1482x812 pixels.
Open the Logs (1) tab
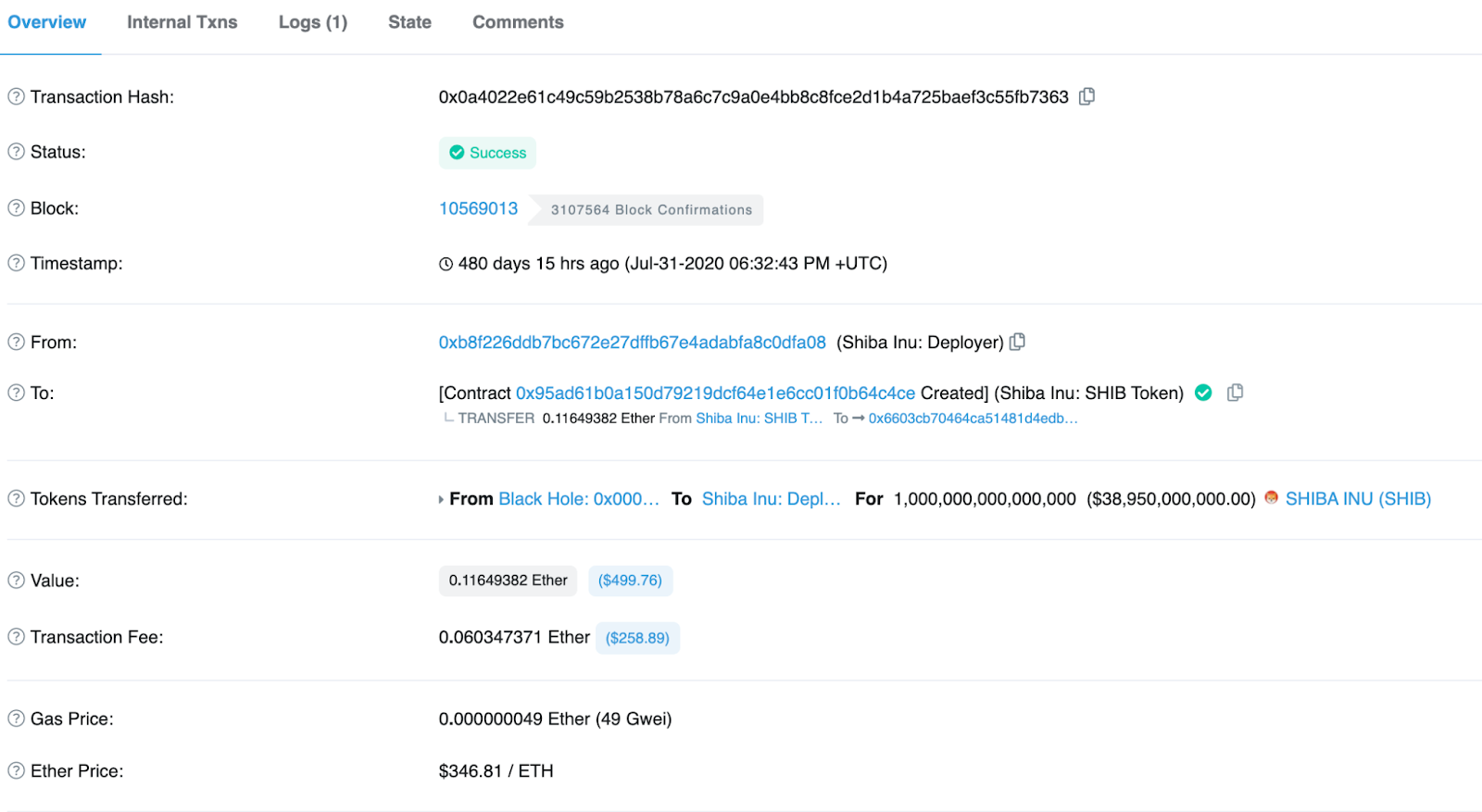coord(313,22)
